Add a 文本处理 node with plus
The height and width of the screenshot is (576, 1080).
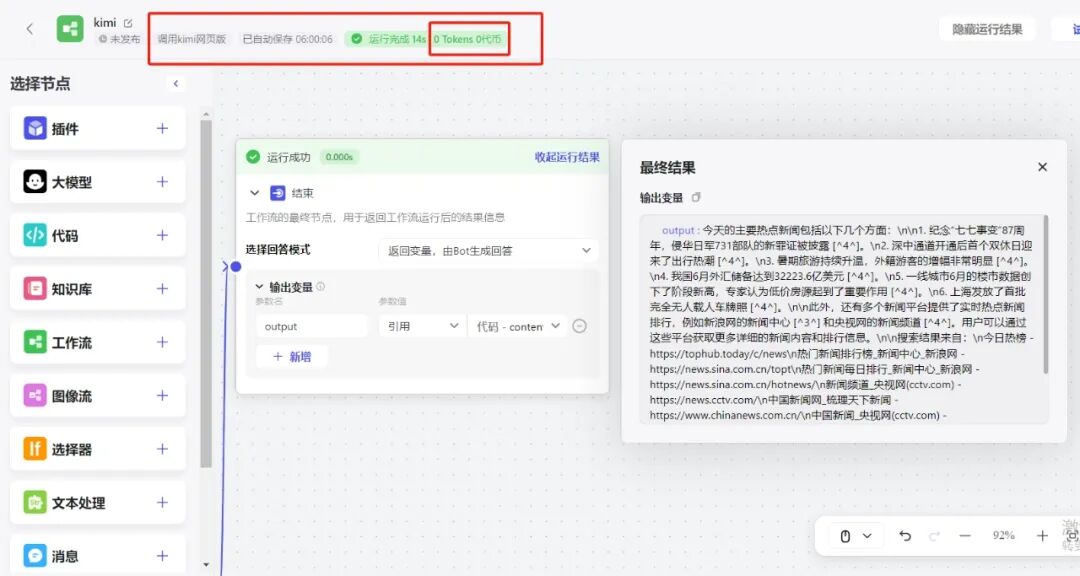pyautogui.click(x=162, y=502)
